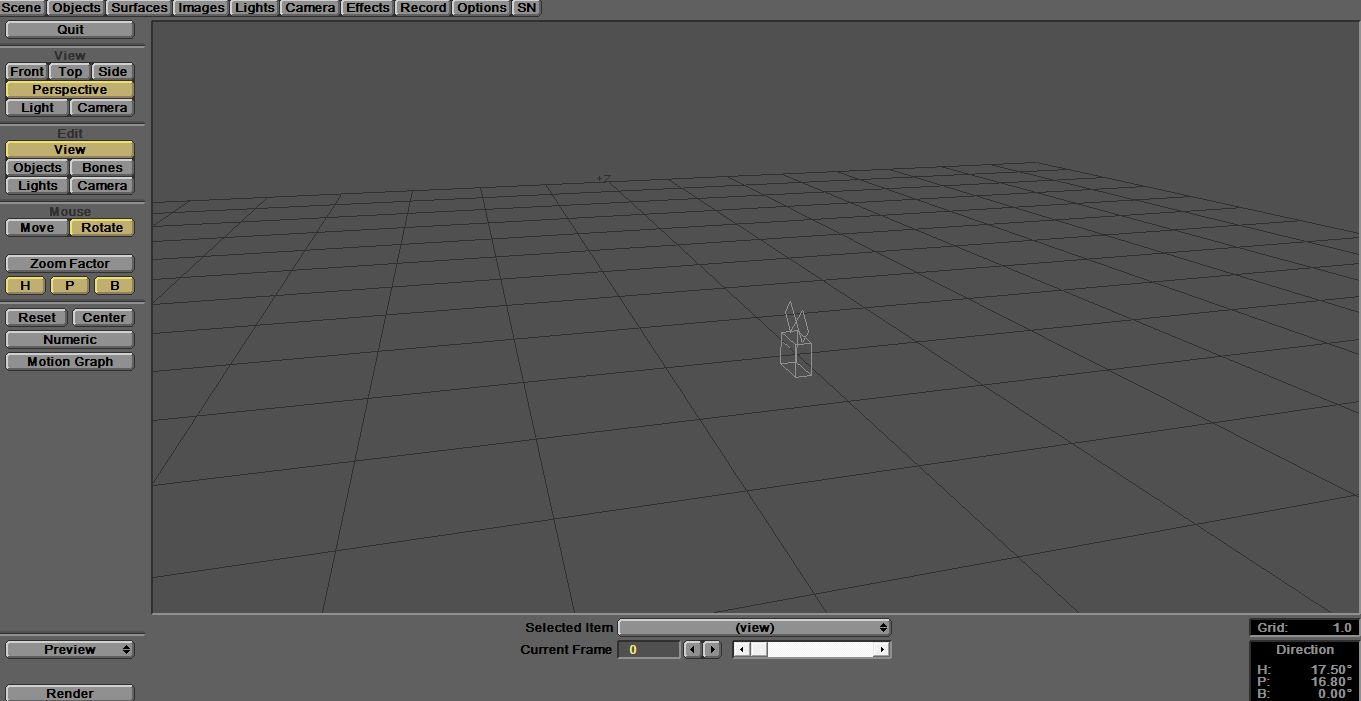Click the Center button
Viewport: 1361px width, 701px height.
click(104, 318)
